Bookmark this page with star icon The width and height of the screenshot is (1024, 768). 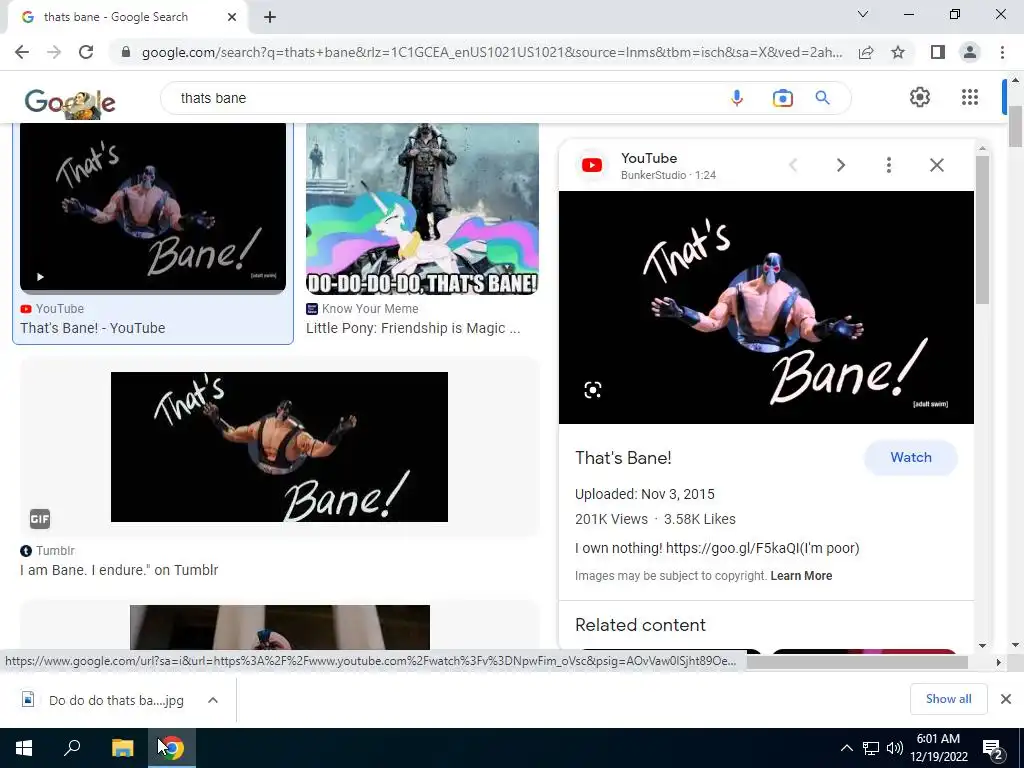[898, 52]
